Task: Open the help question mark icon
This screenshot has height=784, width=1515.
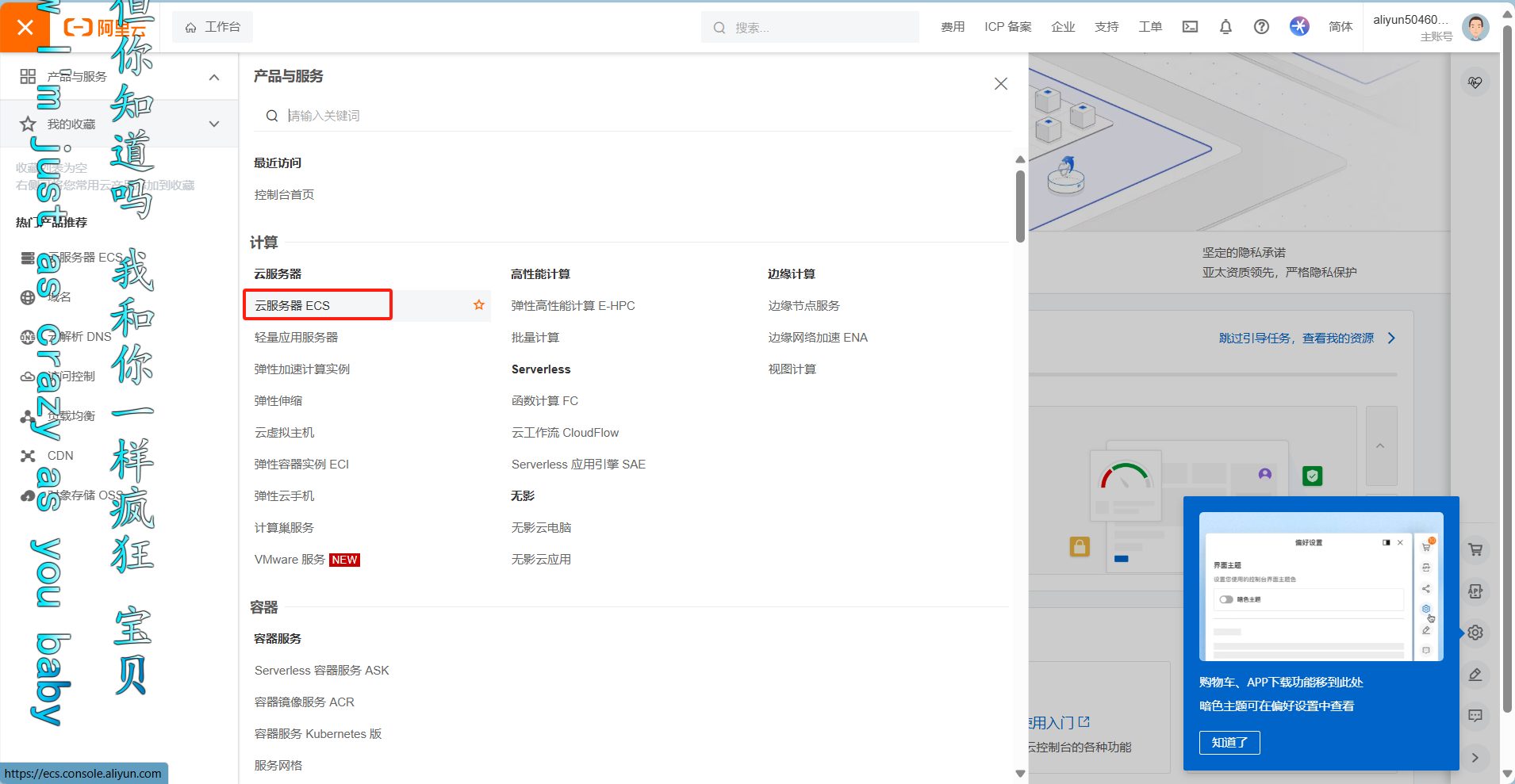Action: point(1261,27)
